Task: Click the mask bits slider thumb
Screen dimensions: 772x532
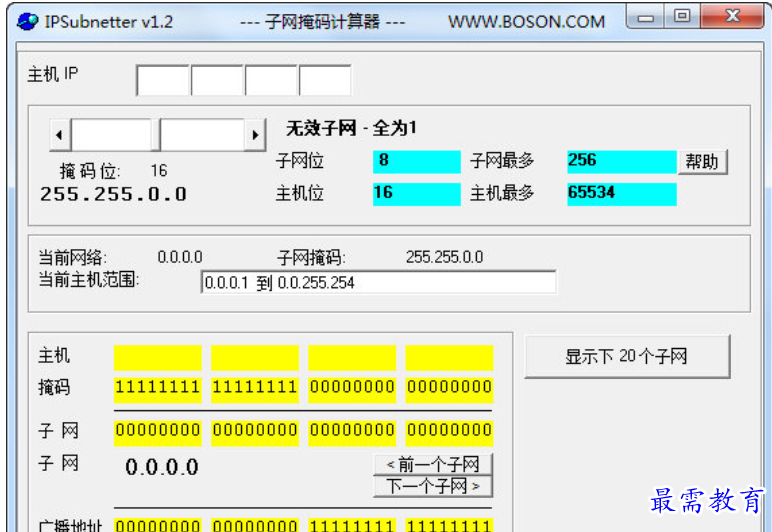Action: point(156,134)
